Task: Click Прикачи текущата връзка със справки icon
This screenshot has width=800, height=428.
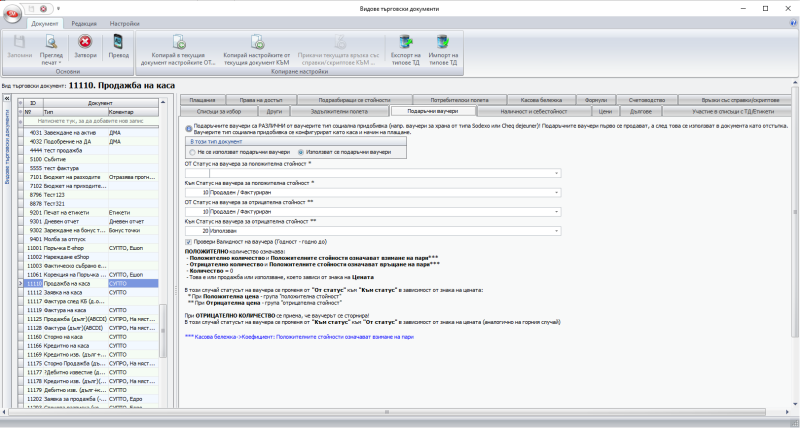Action: tap(339, 49)
